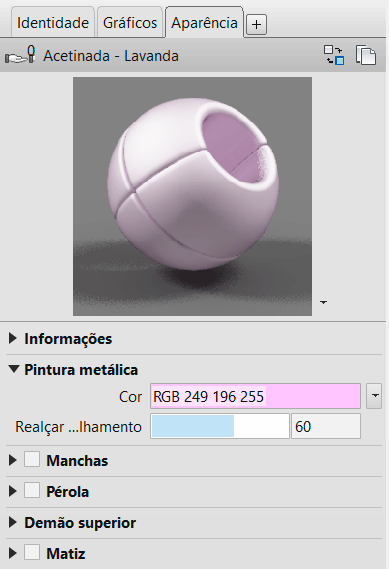Click the duplicate asset icon
Screen dimensions: 389x569
pos(366,55)
